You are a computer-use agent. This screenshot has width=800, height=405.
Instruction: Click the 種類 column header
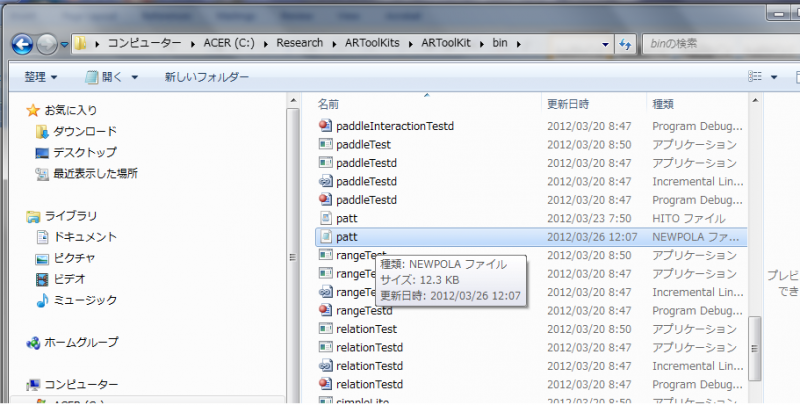663,104
